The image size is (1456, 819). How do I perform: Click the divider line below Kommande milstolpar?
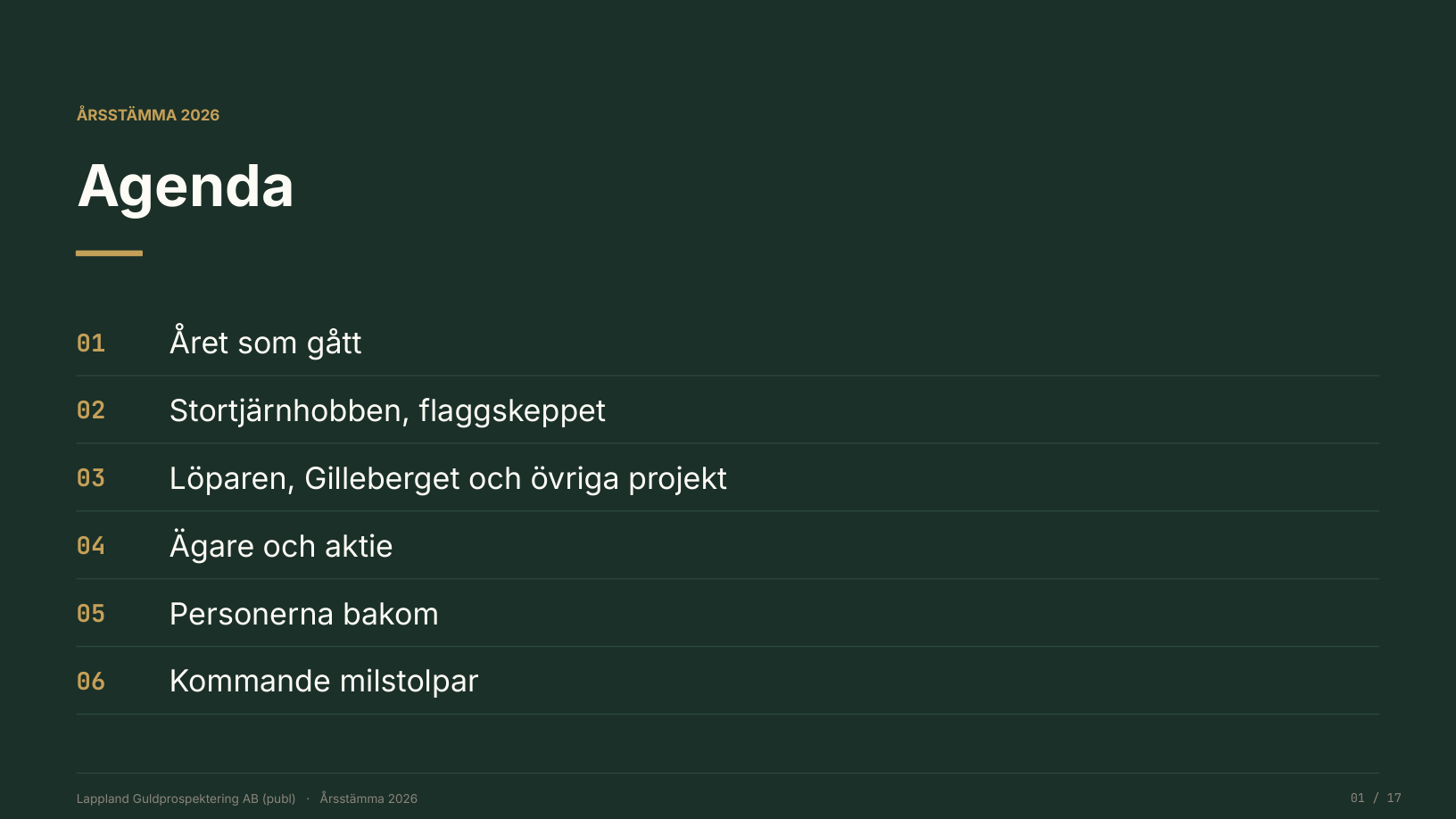click(x=728, y=714)
